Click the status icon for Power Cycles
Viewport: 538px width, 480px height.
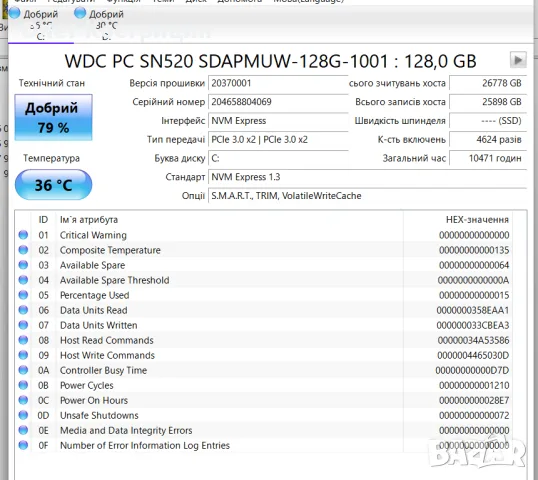[23, 385]
